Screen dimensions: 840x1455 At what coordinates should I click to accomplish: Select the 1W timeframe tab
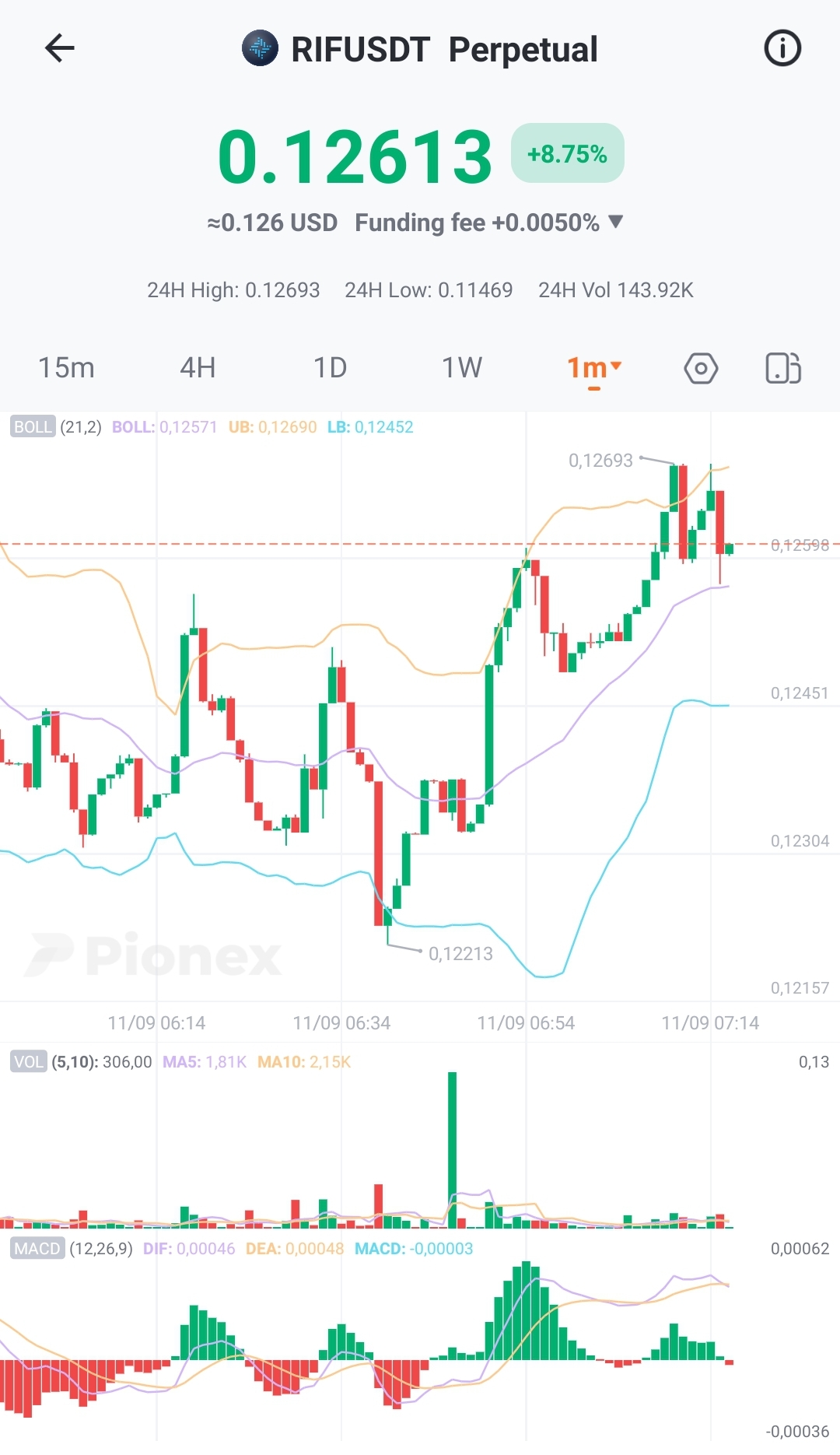tap(462, 368)
